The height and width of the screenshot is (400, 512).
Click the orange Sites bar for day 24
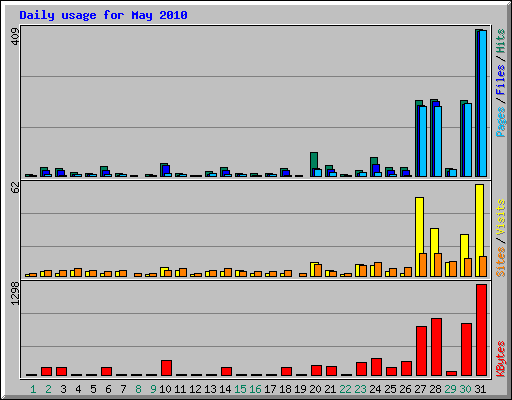378,269
